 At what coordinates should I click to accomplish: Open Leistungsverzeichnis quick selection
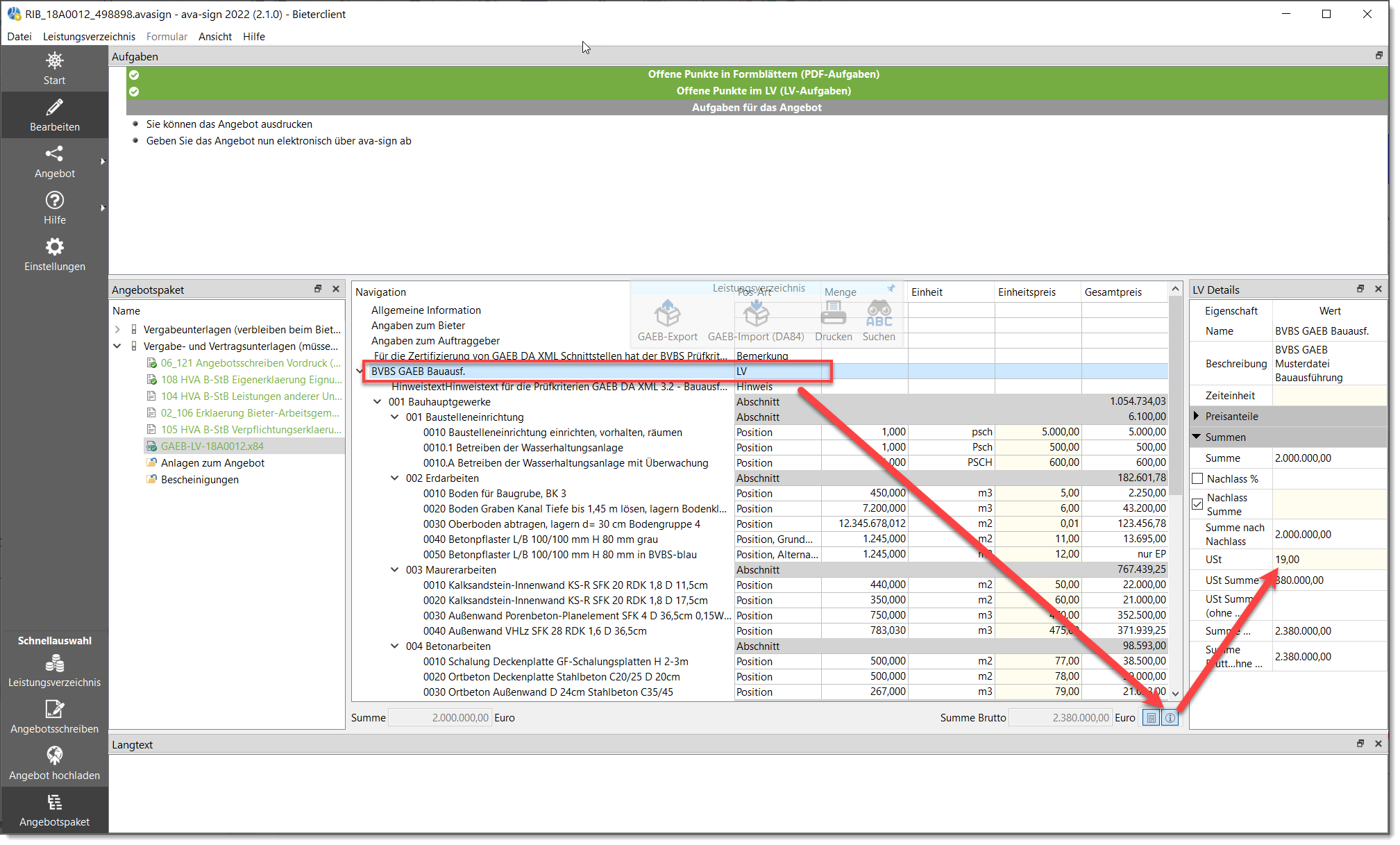(x=54, y=671)
